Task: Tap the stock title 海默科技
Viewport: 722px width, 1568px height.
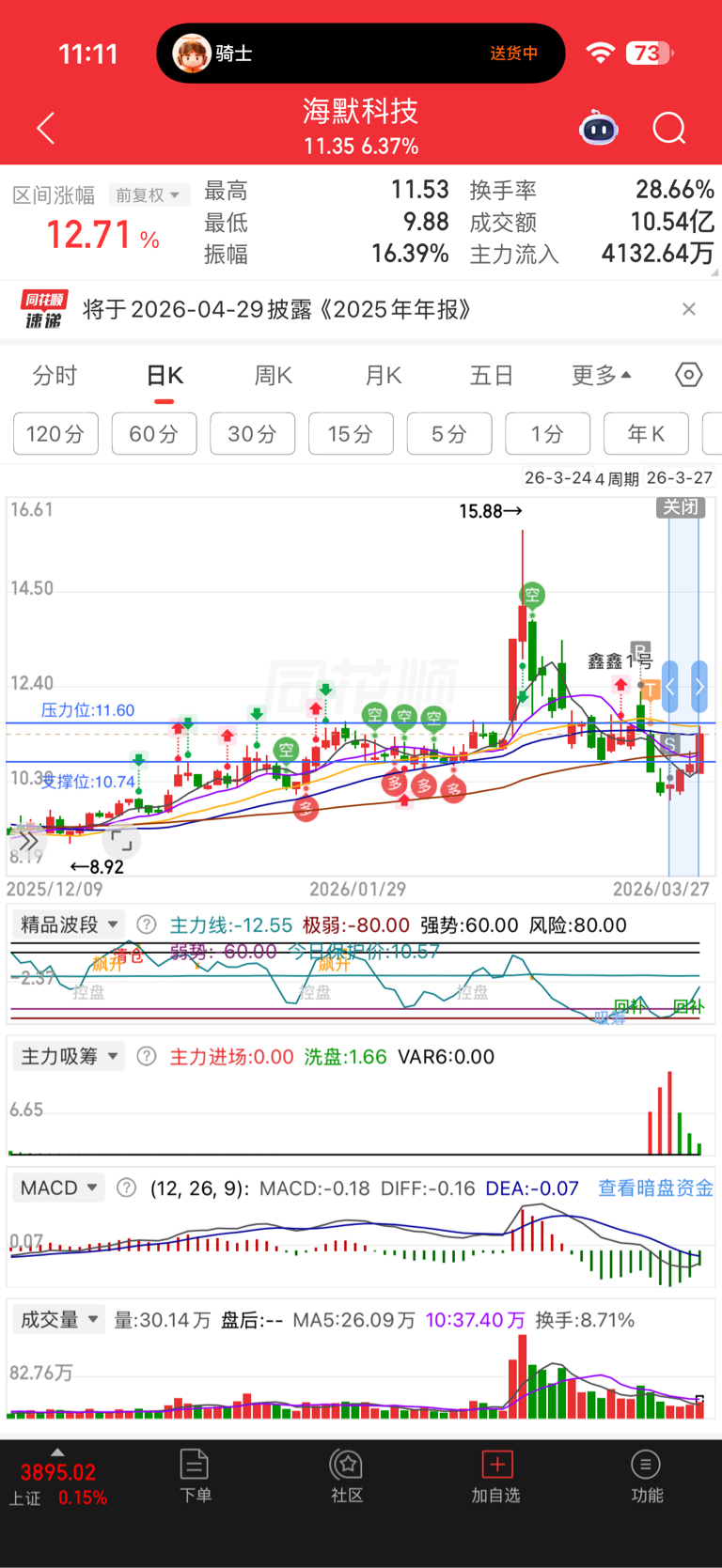Action: (x=360, y=112)
